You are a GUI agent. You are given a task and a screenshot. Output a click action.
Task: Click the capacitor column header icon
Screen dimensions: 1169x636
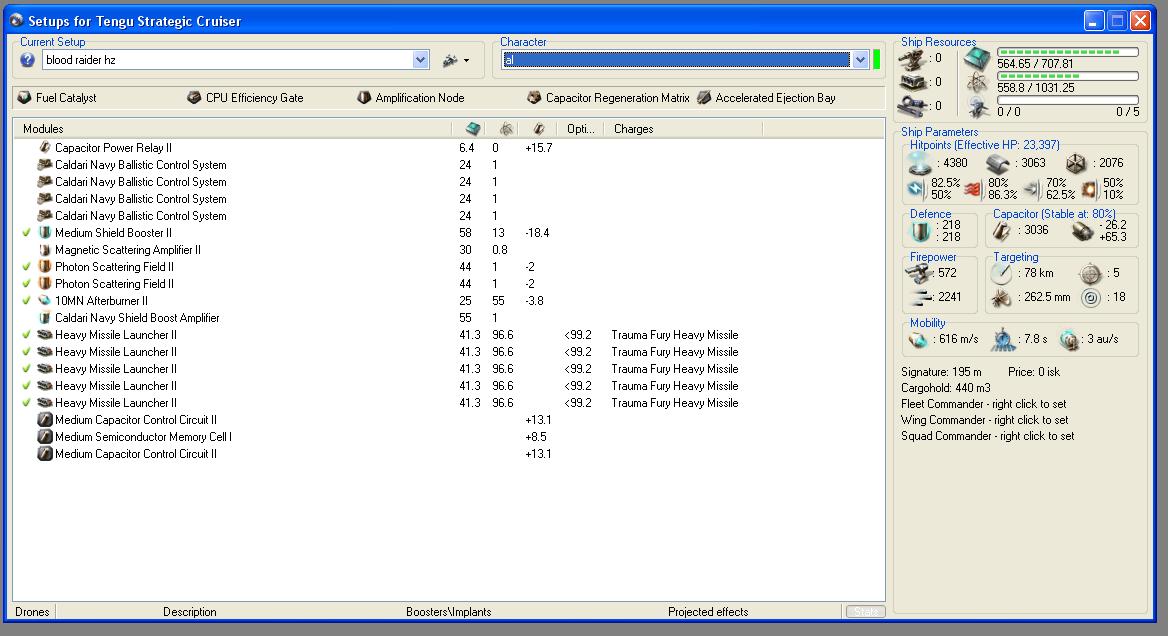coord(539,129)
